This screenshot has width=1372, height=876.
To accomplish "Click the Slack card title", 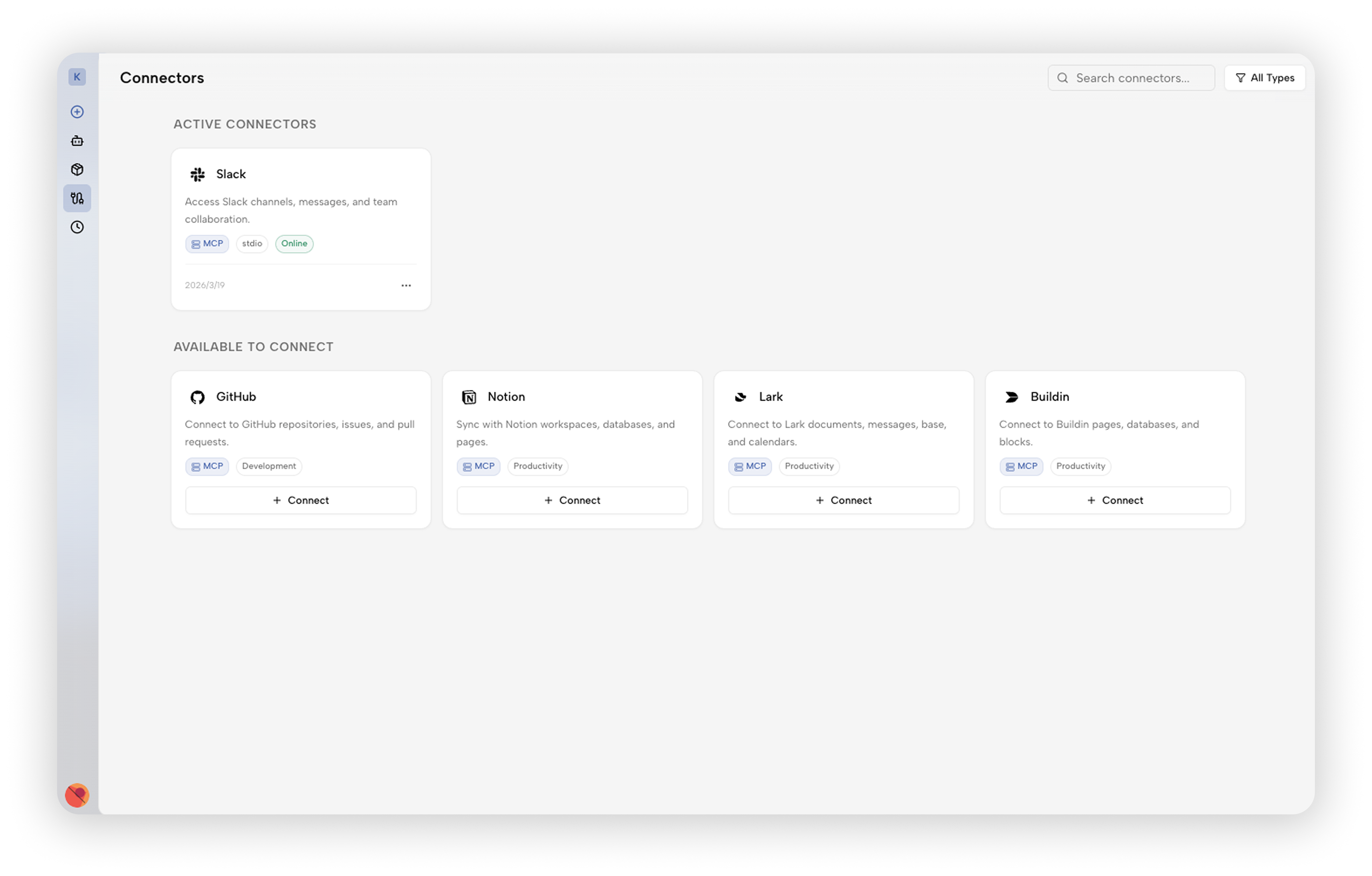I will (231, 174).
